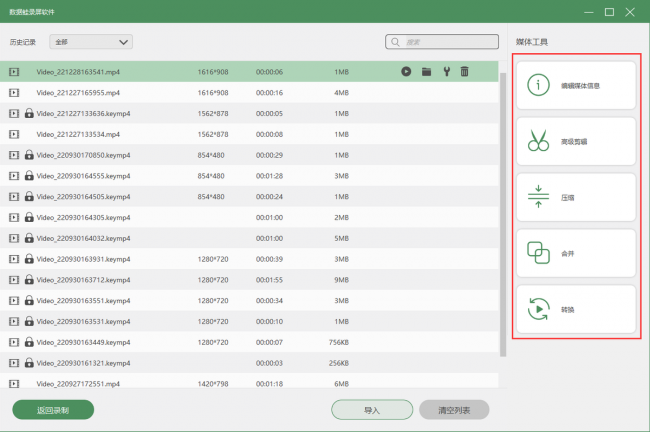The width and height of the screenshot is (650, 432).
Task: Select the file name Video_220930163712.keymp4
Action: pyautogui.click(x=83, y=280)
